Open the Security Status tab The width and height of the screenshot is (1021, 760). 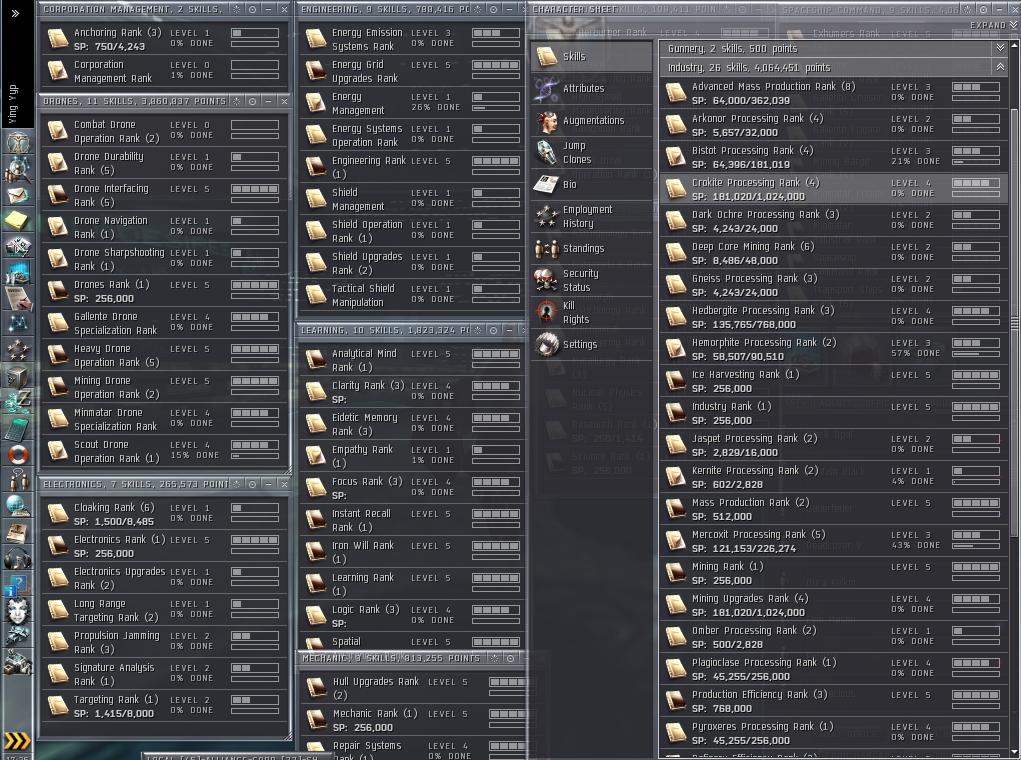(591, 280)
